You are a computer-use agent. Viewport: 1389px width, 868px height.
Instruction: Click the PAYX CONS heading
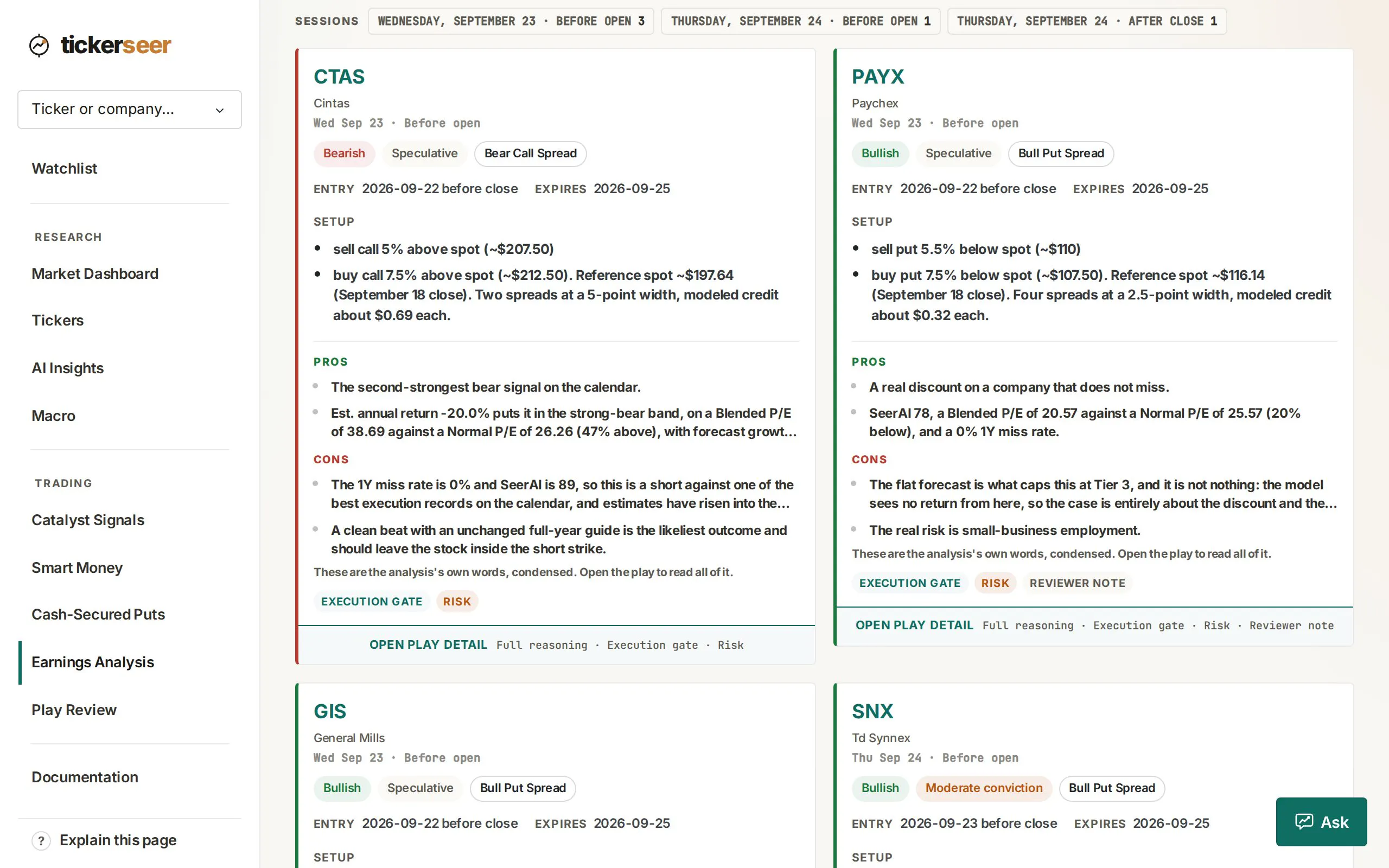pos(869,460)
